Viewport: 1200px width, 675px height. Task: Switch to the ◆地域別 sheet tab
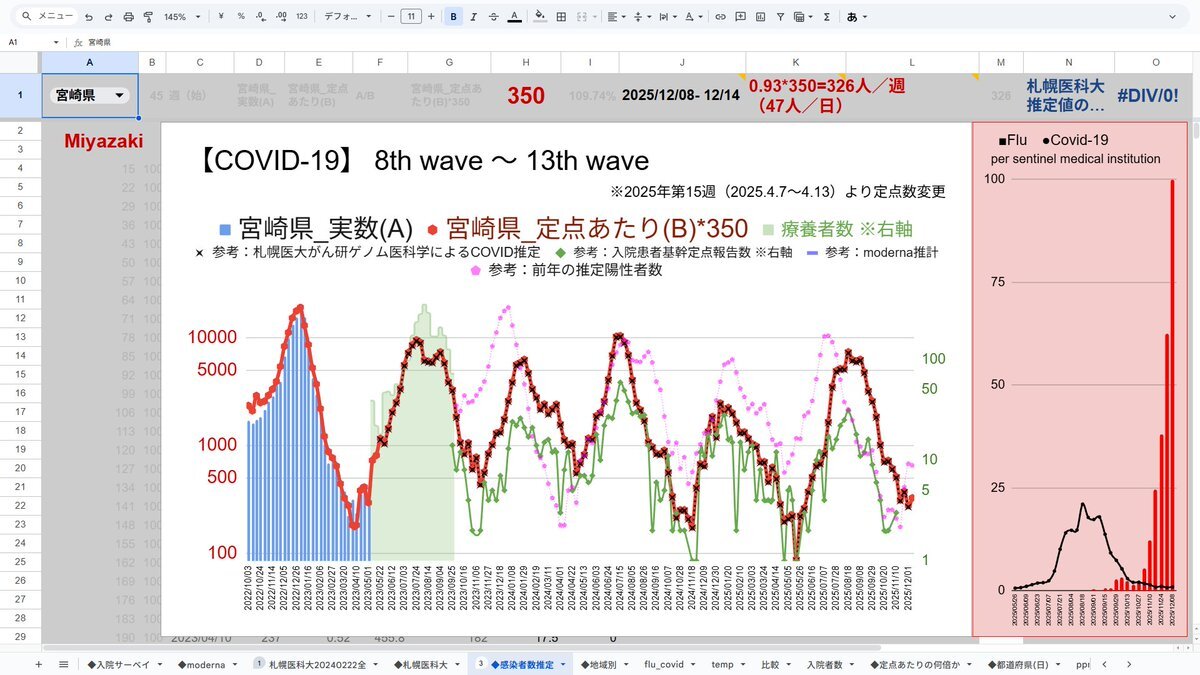pos(607,664)
